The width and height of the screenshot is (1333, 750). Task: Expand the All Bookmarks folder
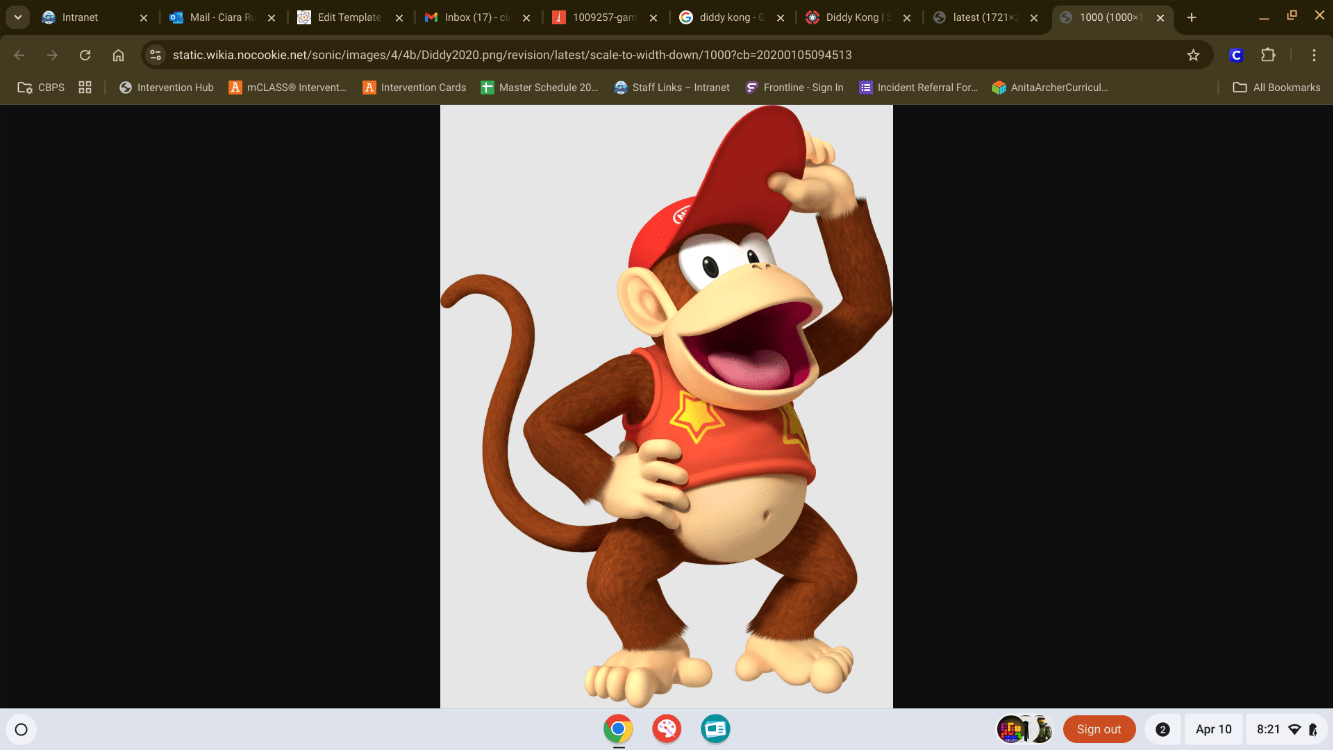(1276, 87)
